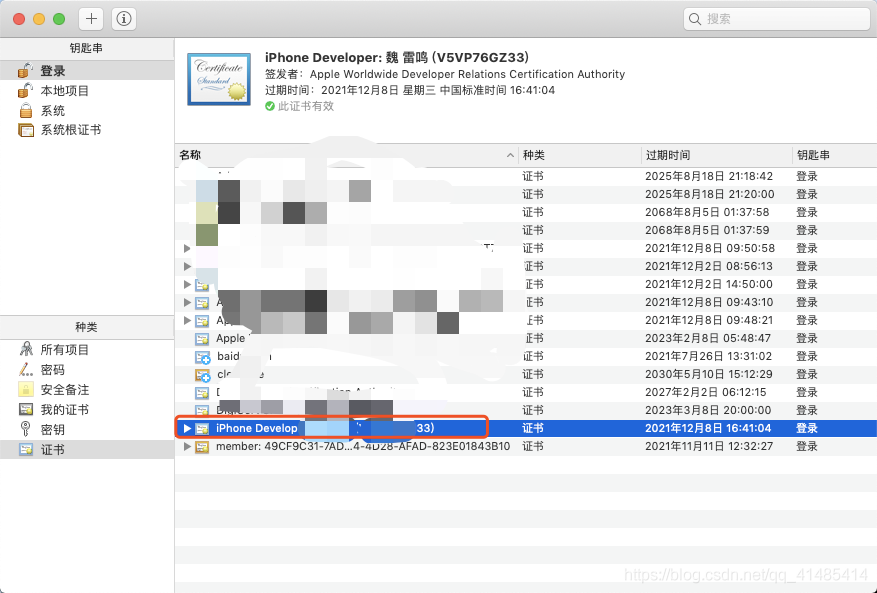Click expiry date 2030年5月10日 15:12:29

click(x=709, y=374)
